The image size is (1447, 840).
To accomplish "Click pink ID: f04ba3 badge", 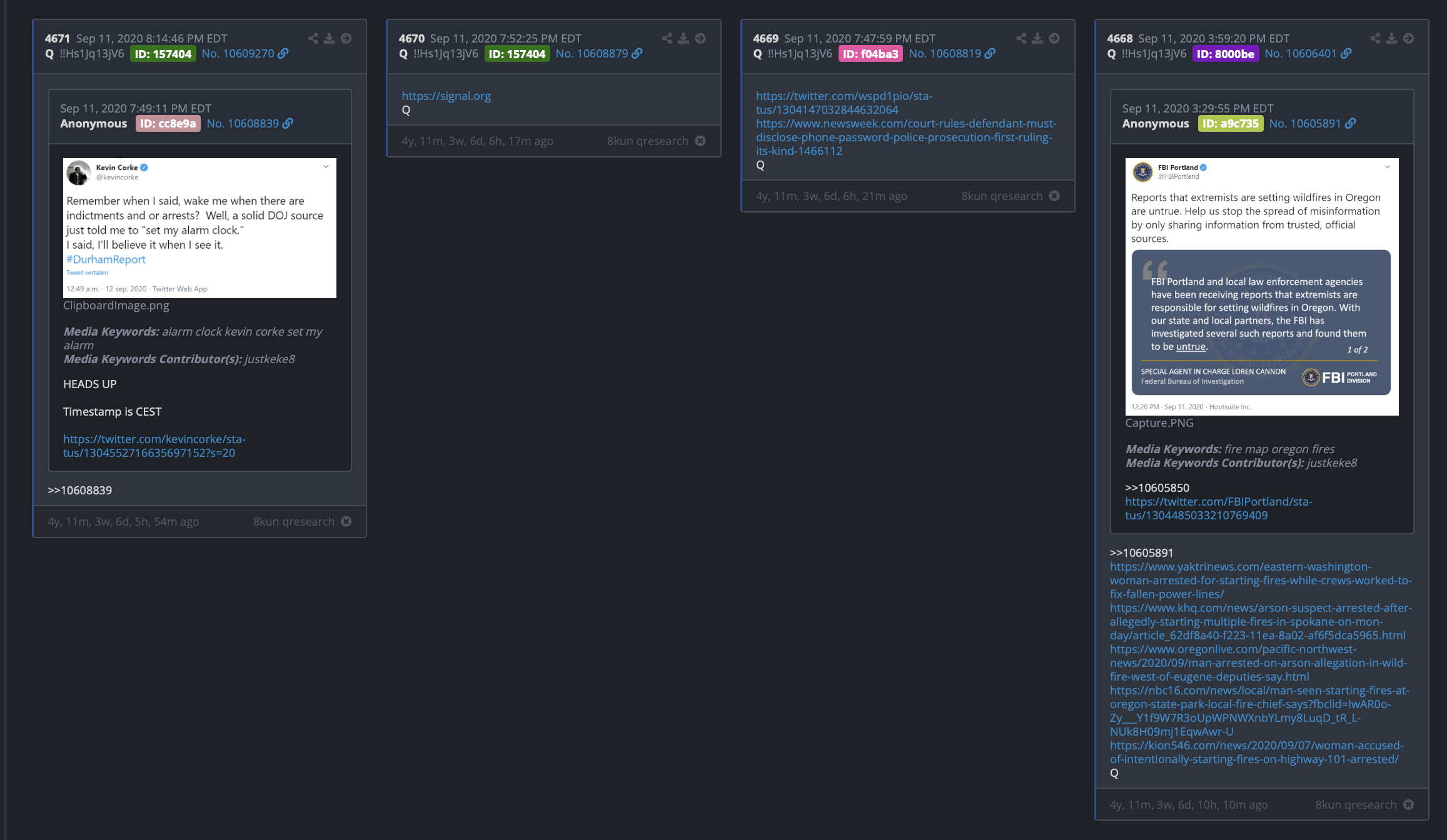I will (x=870, y=54).
